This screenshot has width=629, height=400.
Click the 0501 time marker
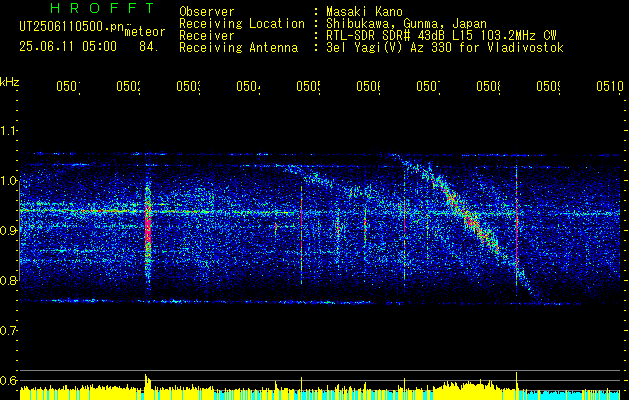[68, 87]
